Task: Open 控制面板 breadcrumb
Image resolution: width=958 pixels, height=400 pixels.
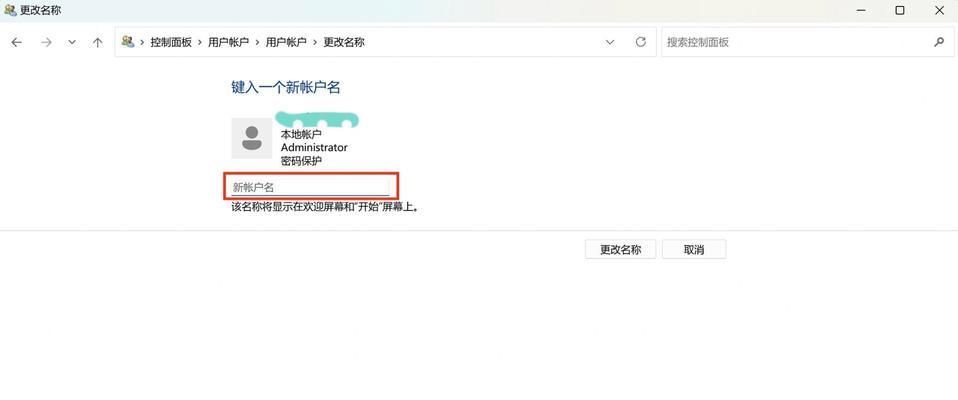Action: coord(171,42)
